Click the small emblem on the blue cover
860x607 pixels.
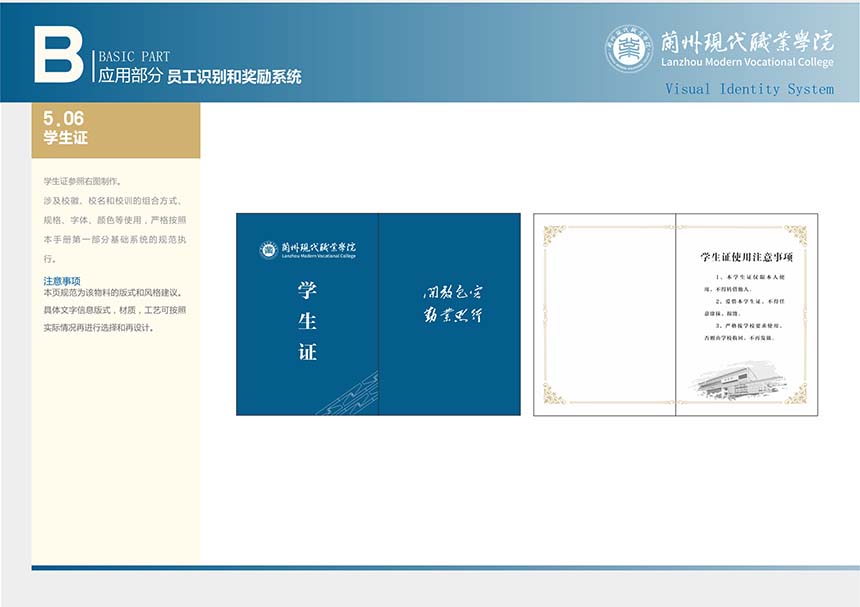268,250
